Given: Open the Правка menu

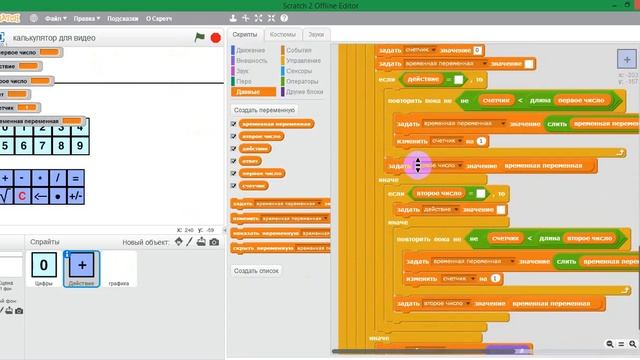Looking at the screenshot, I should coord(87,18).
